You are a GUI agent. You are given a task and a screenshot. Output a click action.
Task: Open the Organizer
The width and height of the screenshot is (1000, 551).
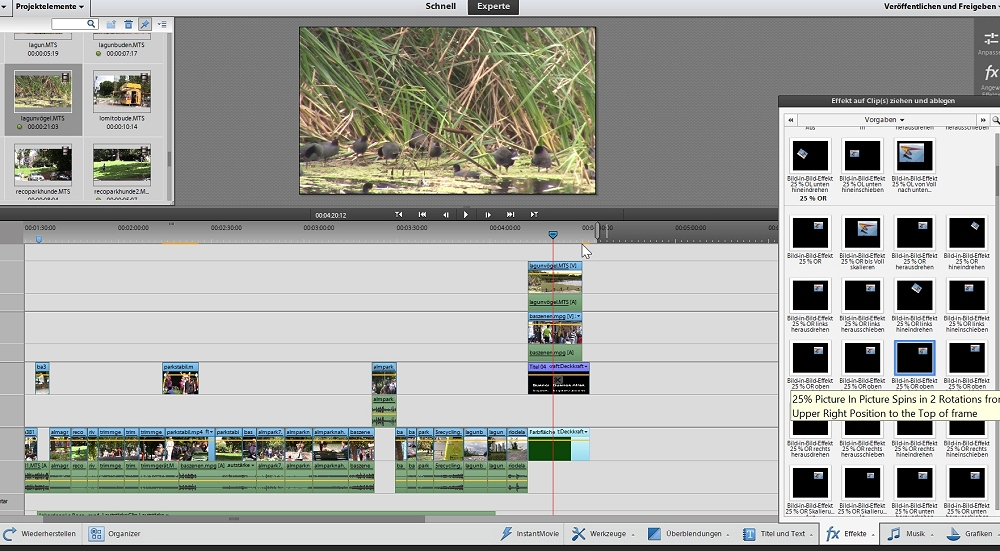(115, 534)
